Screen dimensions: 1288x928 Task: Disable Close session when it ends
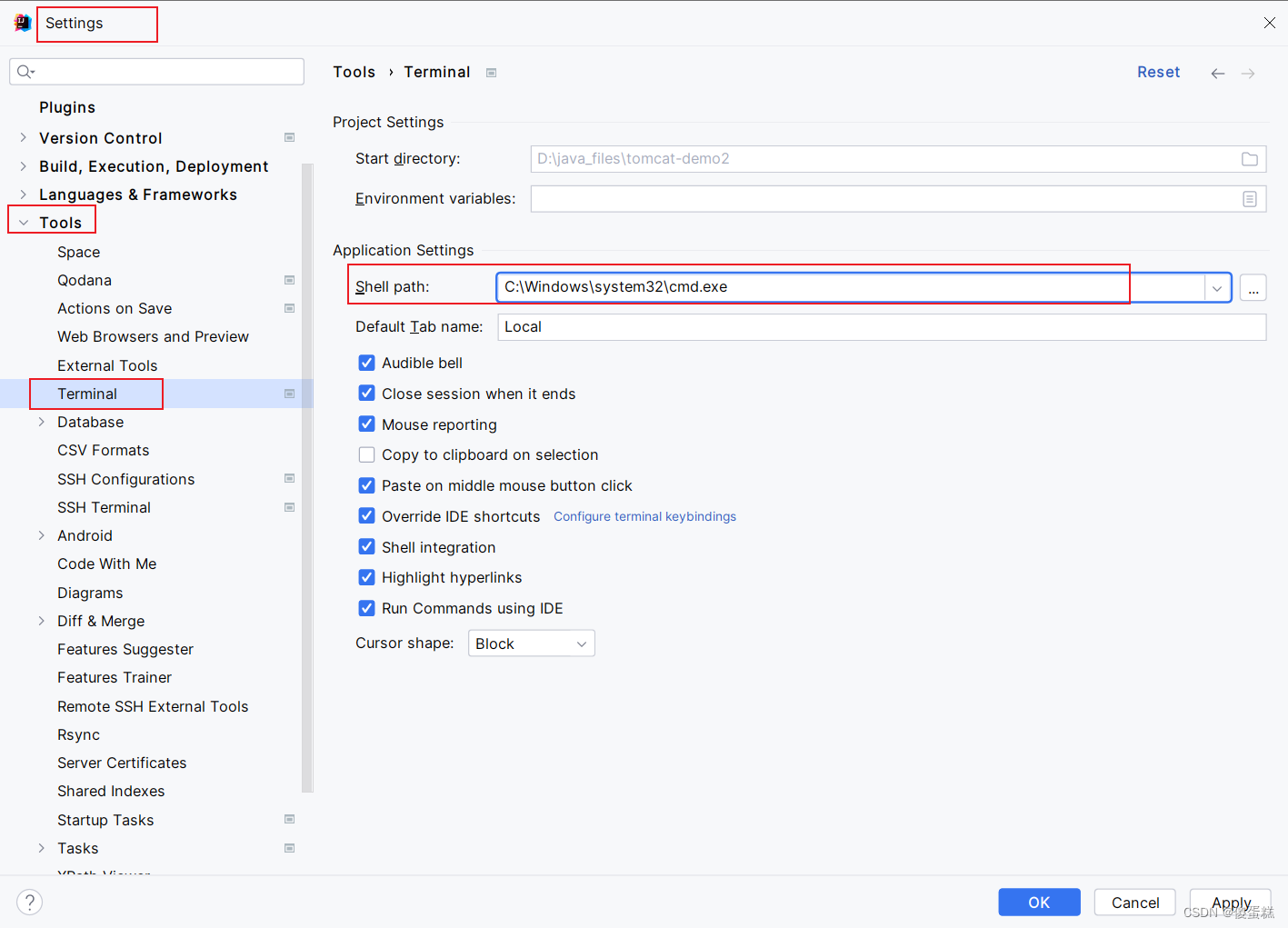tap(366, 394)
